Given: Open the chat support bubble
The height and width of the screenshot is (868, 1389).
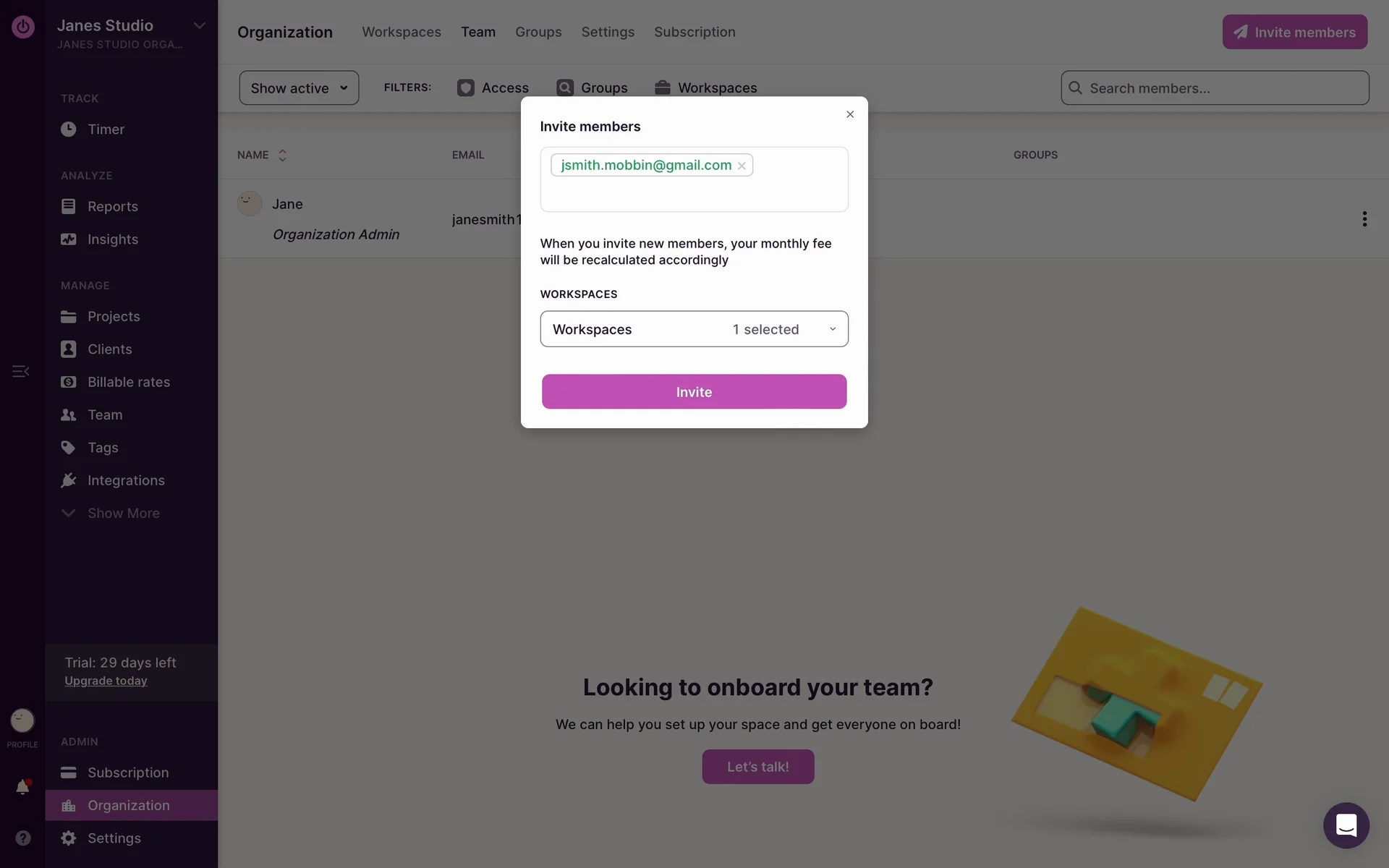Looking at the screenshot, I should click(1346, 825).
